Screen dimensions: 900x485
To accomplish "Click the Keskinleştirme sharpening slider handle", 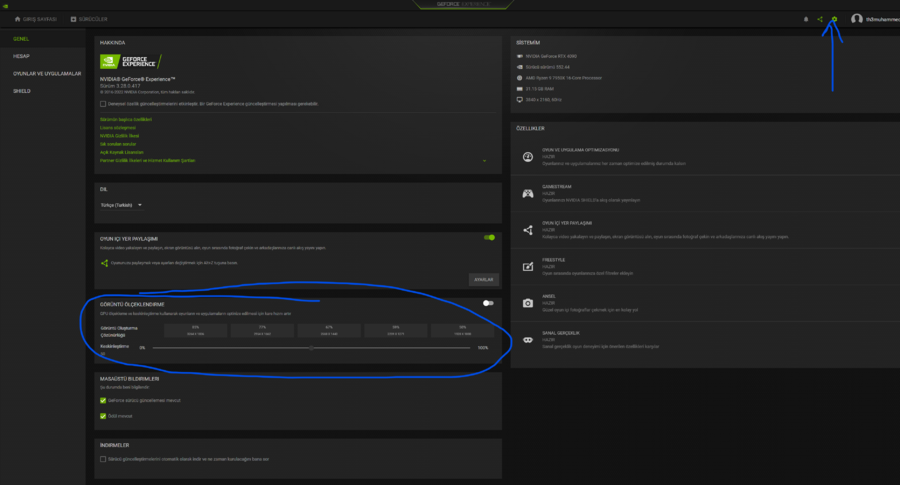I will point(312,348).
